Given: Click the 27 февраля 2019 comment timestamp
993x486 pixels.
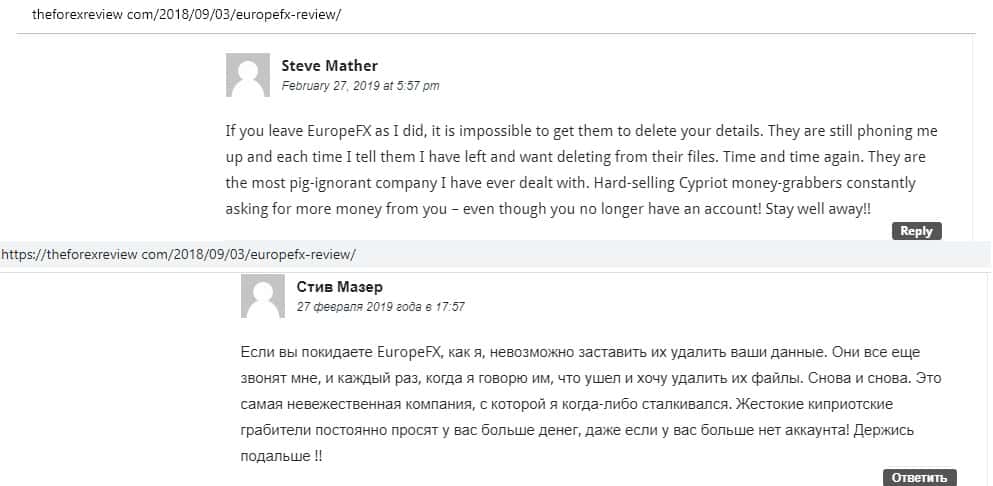Looking at the screenshot, I should (380, 307).
